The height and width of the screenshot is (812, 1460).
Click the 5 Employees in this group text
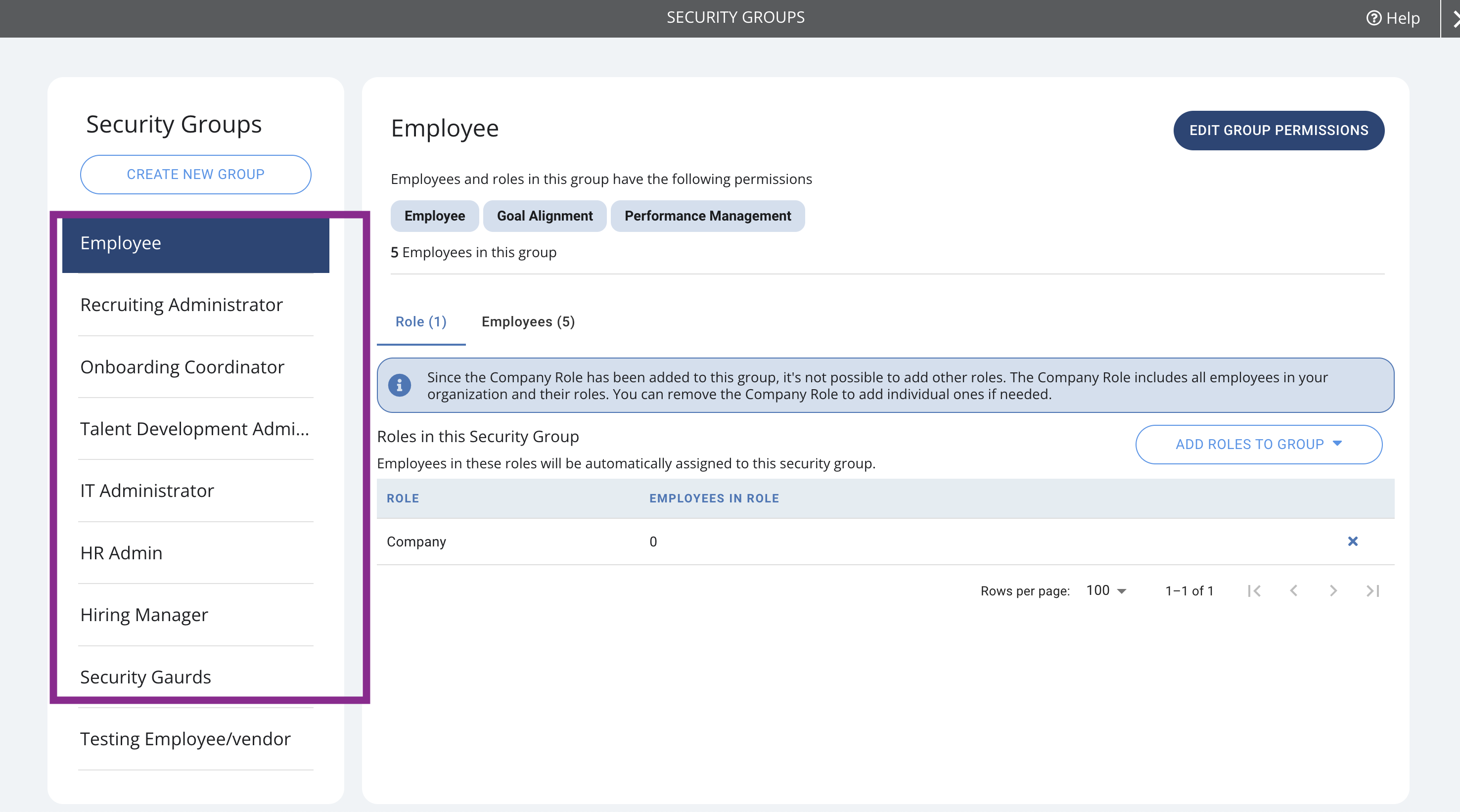click(473, 252)
